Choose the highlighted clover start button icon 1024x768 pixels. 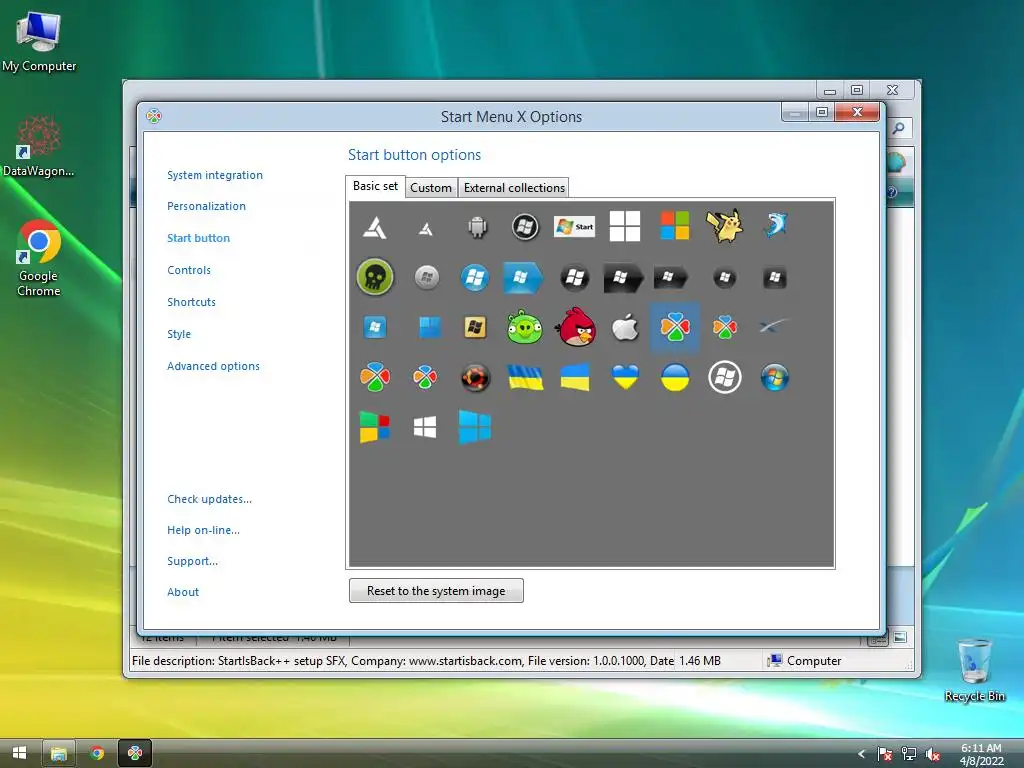click(x=675, y=327)
